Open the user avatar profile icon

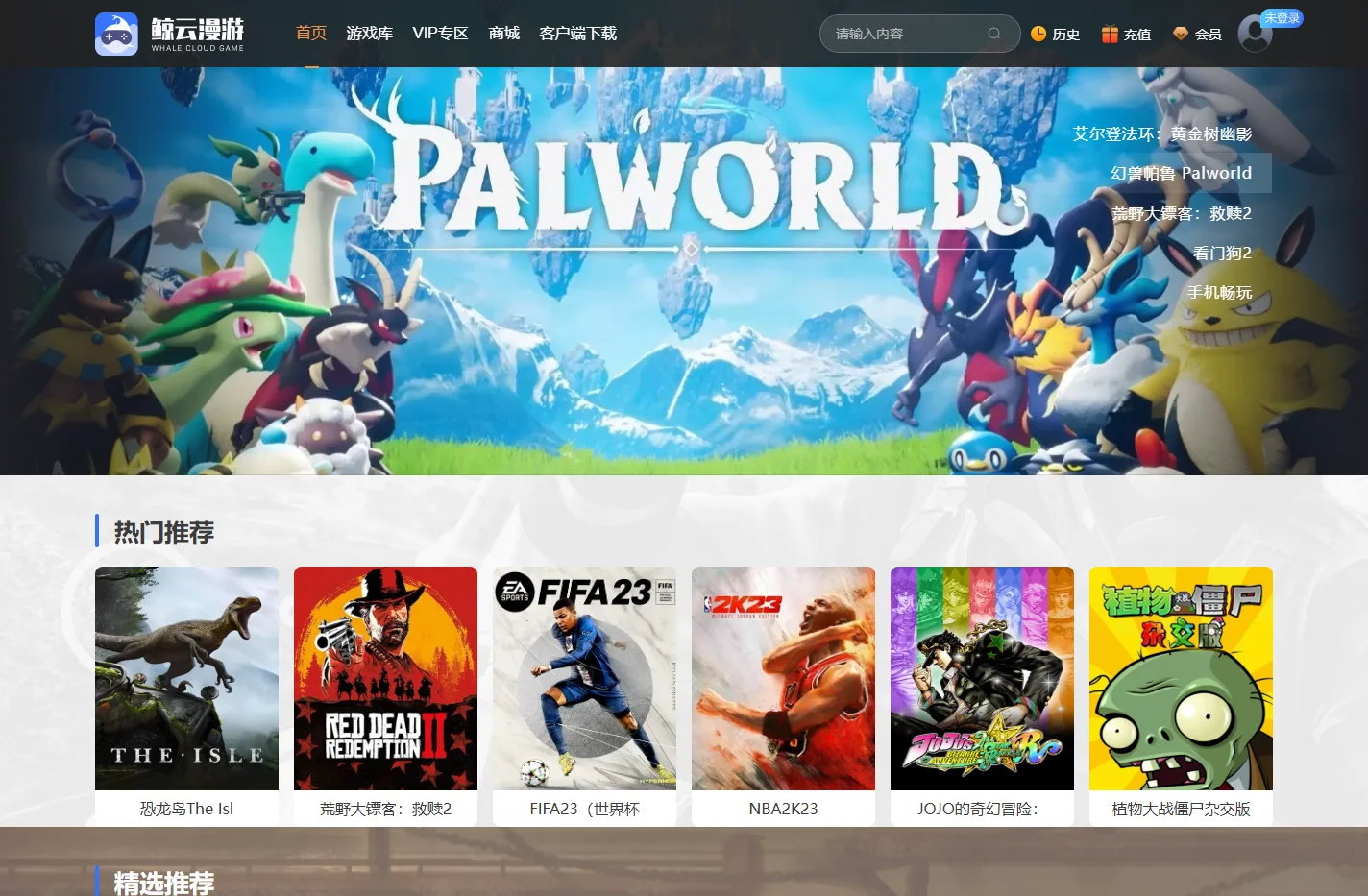1255,34
